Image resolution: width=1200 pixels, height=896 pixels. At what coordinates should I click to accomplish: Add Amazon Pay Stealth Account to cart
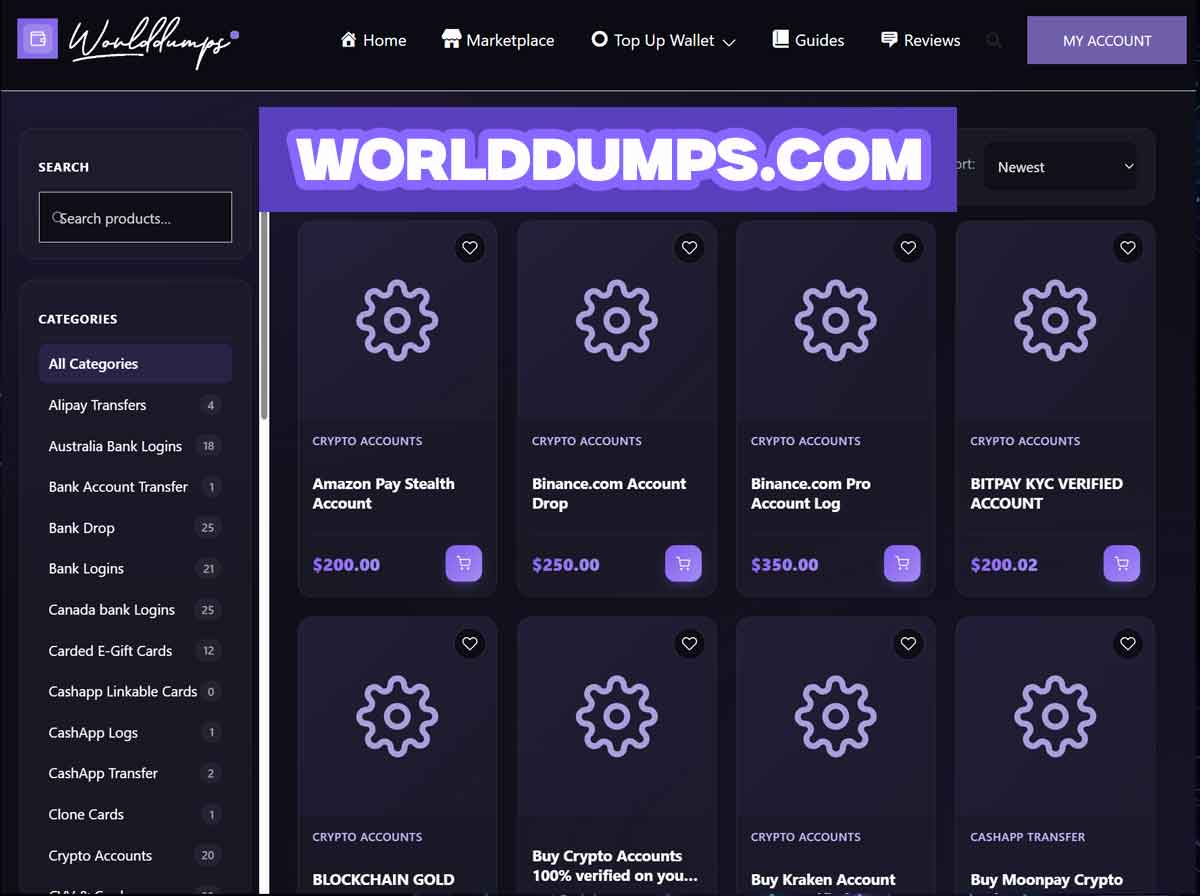pos(464,564)
